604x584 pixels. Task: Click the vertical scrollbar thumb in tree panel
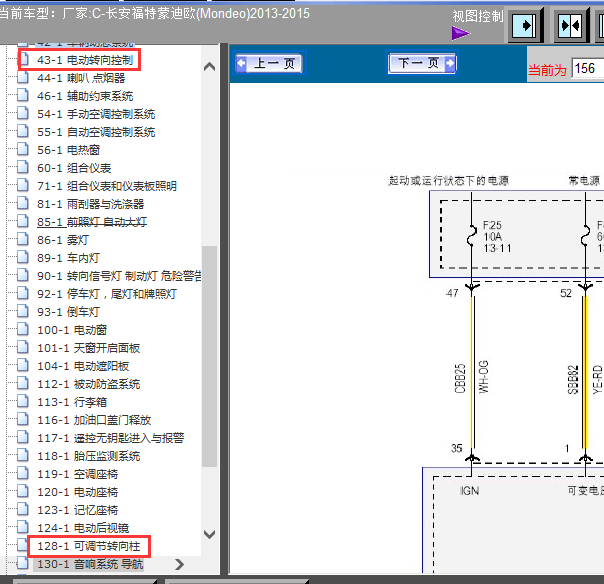(209, 356)
